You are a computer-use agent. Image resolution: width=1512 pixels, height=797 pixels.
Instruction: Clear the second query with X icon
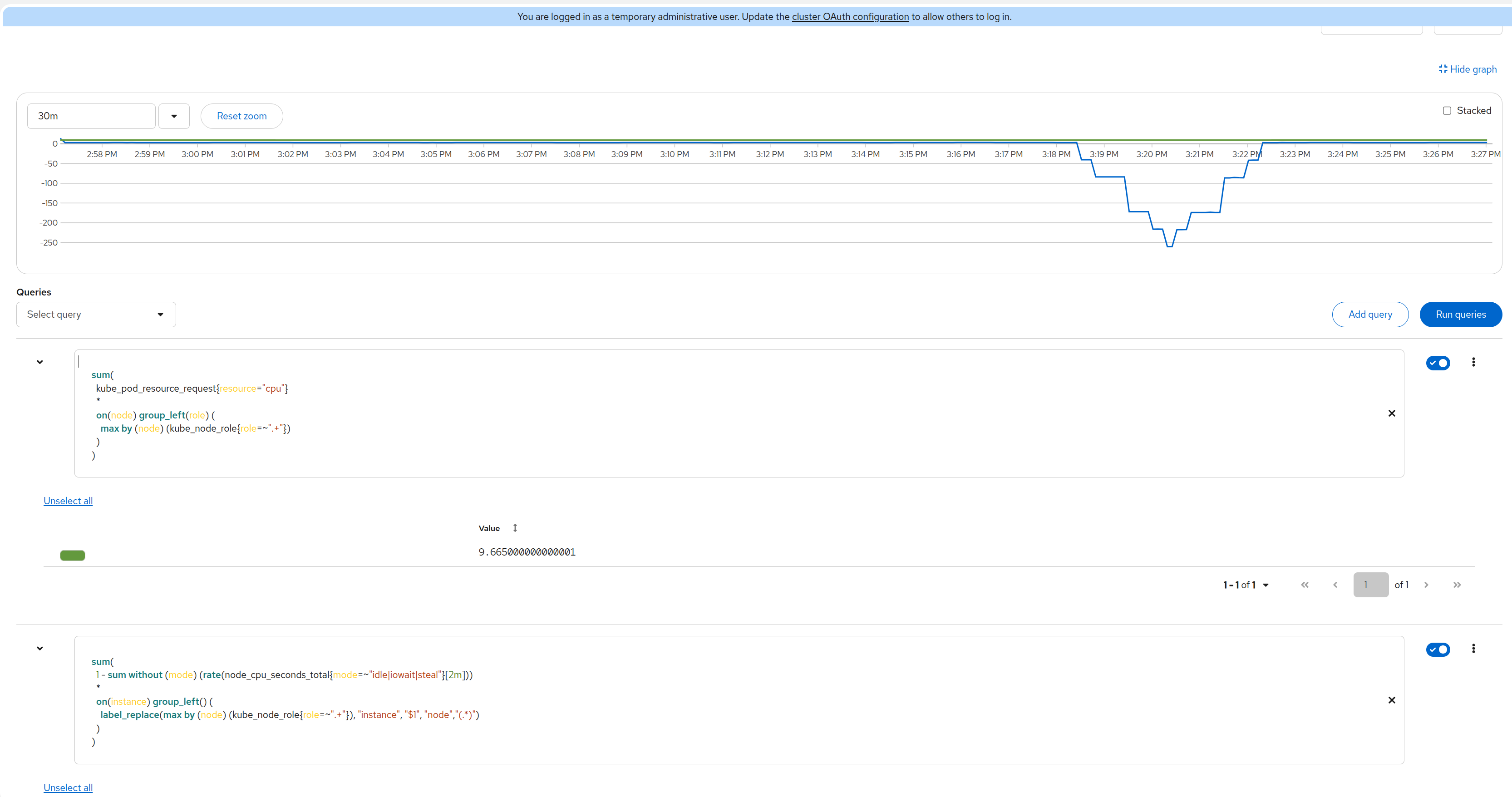1392,700
